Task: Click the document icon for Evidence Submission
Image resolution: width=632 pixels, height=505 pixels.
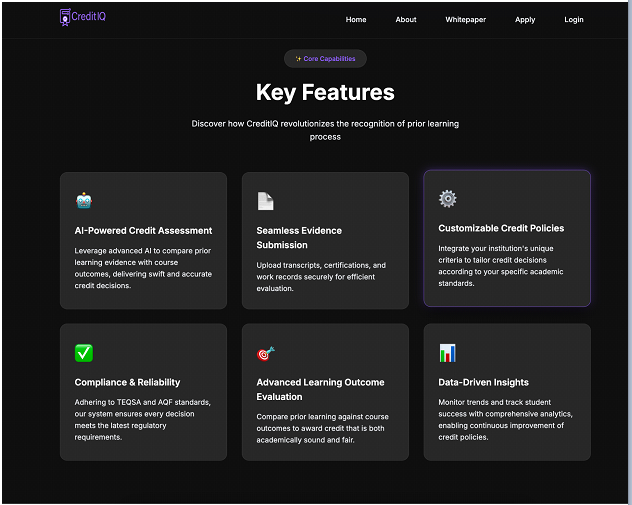Action: 265,201
